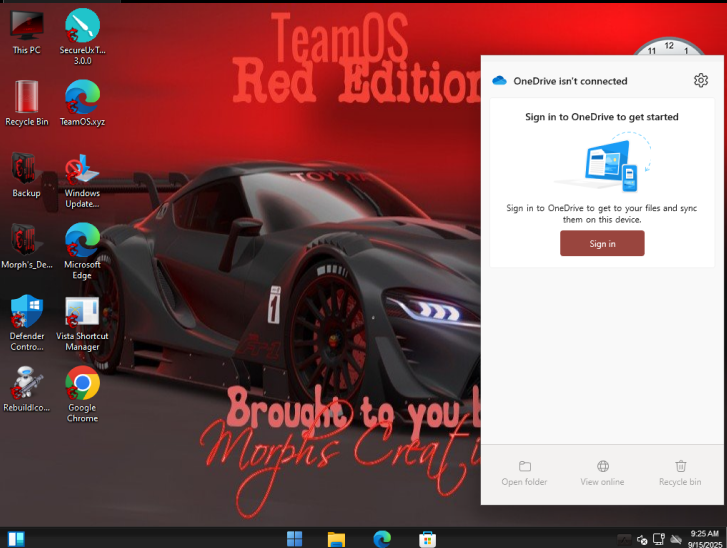Open OneDrive settings gear
This screenshot has height=548, width=727.
701,81
